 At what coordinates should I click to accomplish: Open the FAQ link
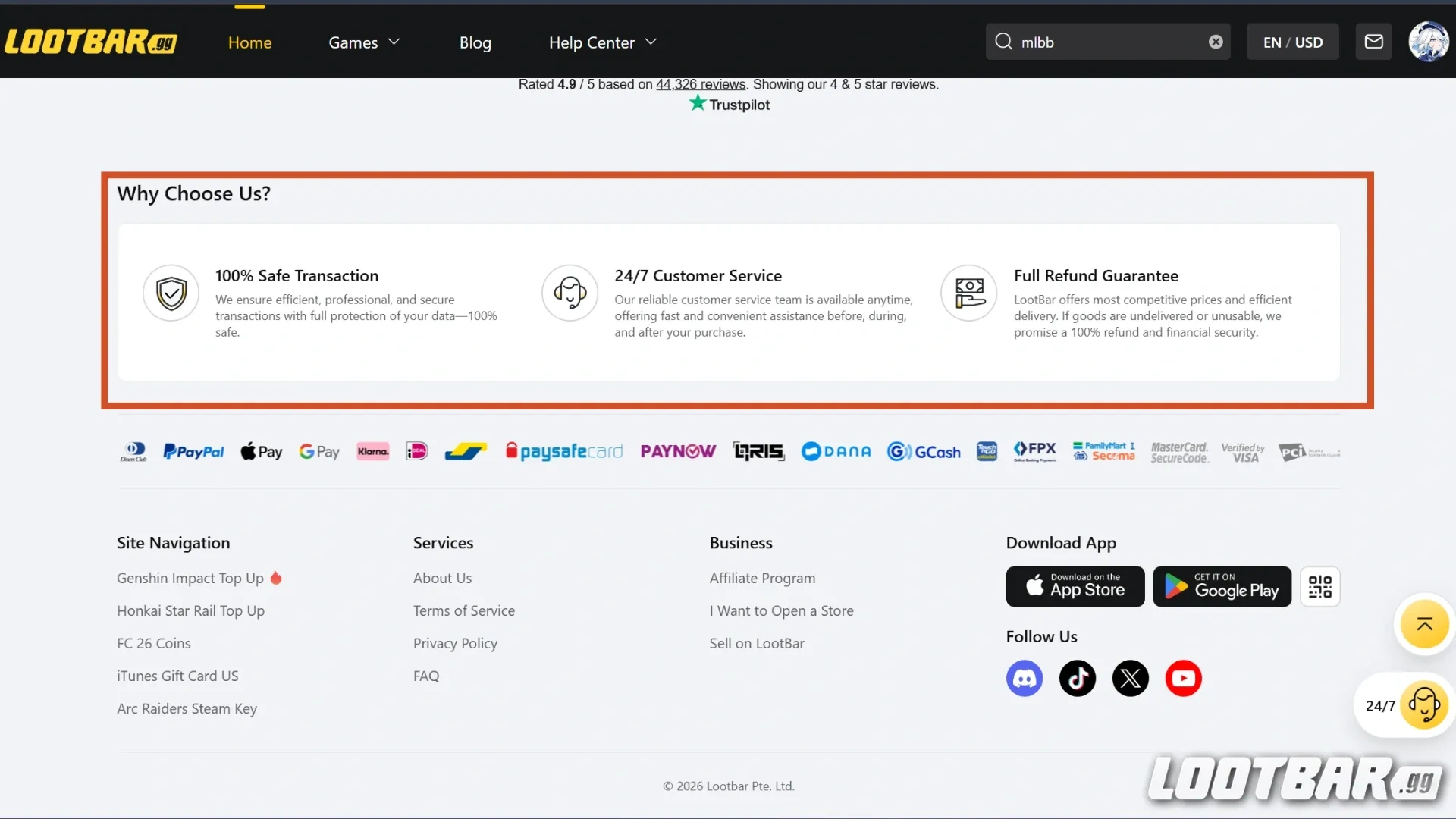point(426,676)
